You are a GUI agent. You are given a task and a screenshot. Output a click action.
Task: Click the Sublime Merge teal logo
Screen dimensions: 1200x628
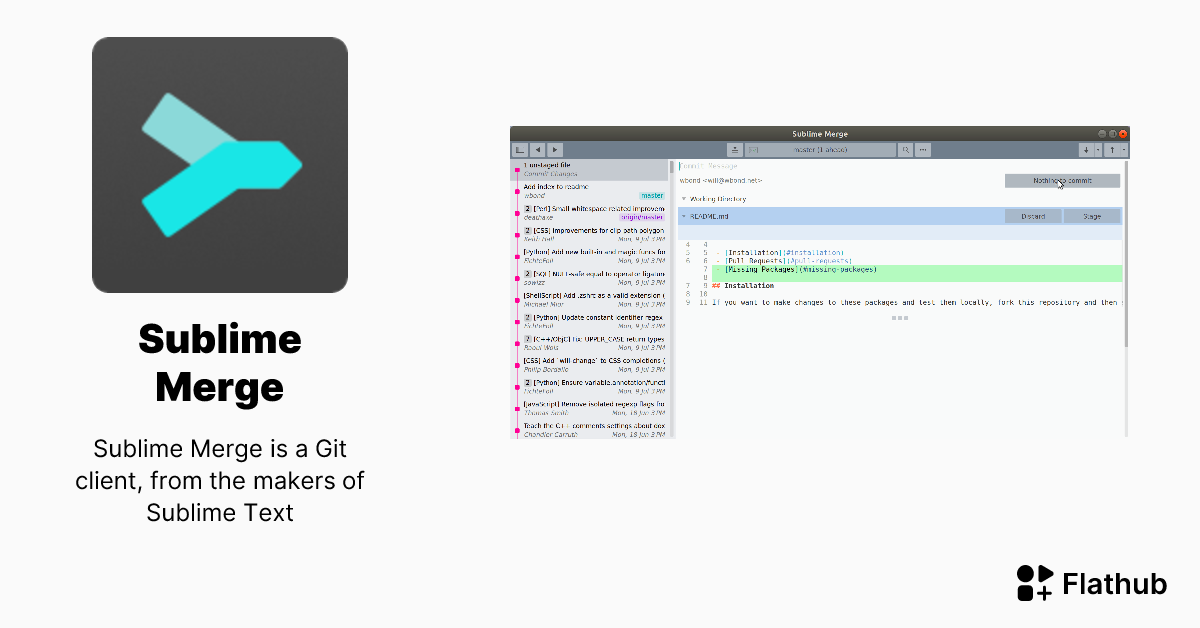tap(220, 164)
